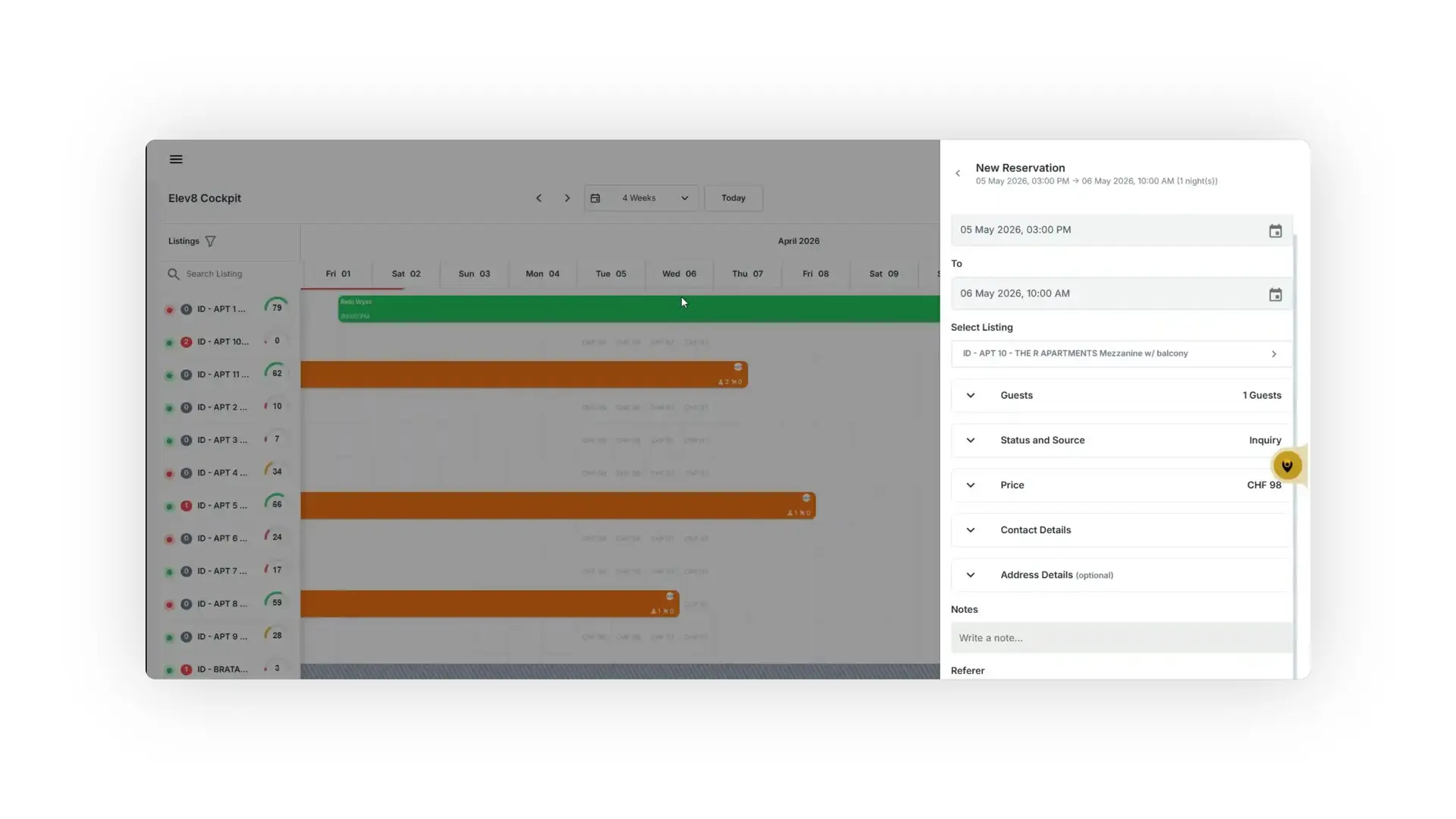Open the orange reservation bar on APT 11

pyautogui.click(x=524, y=375)
